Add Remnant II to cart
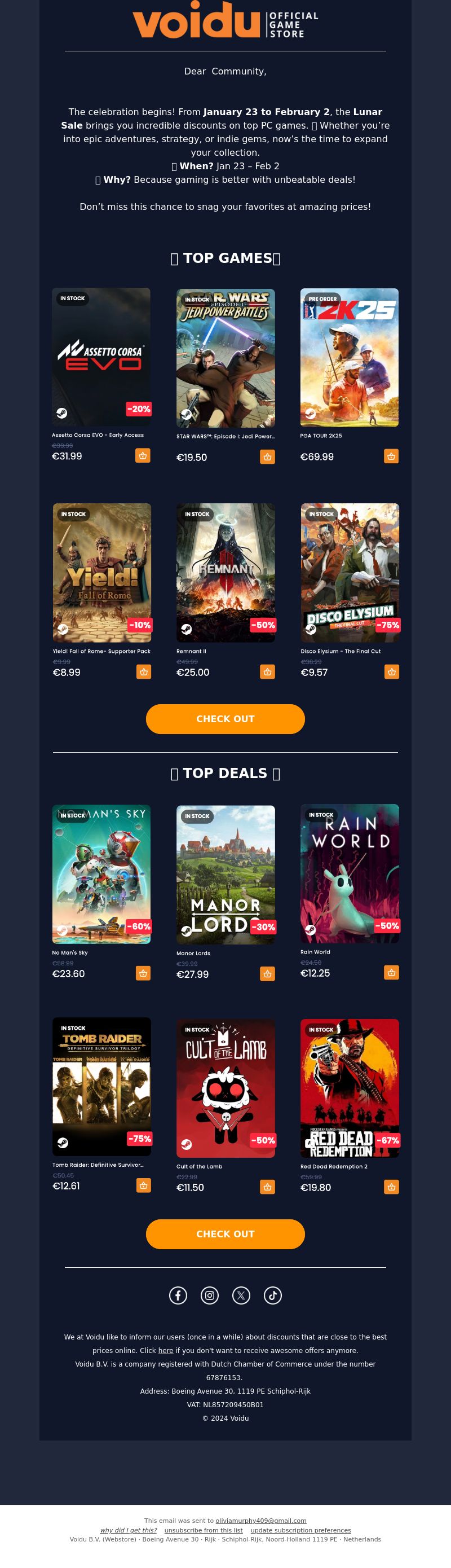451x1568 pixels. (267, 671)
